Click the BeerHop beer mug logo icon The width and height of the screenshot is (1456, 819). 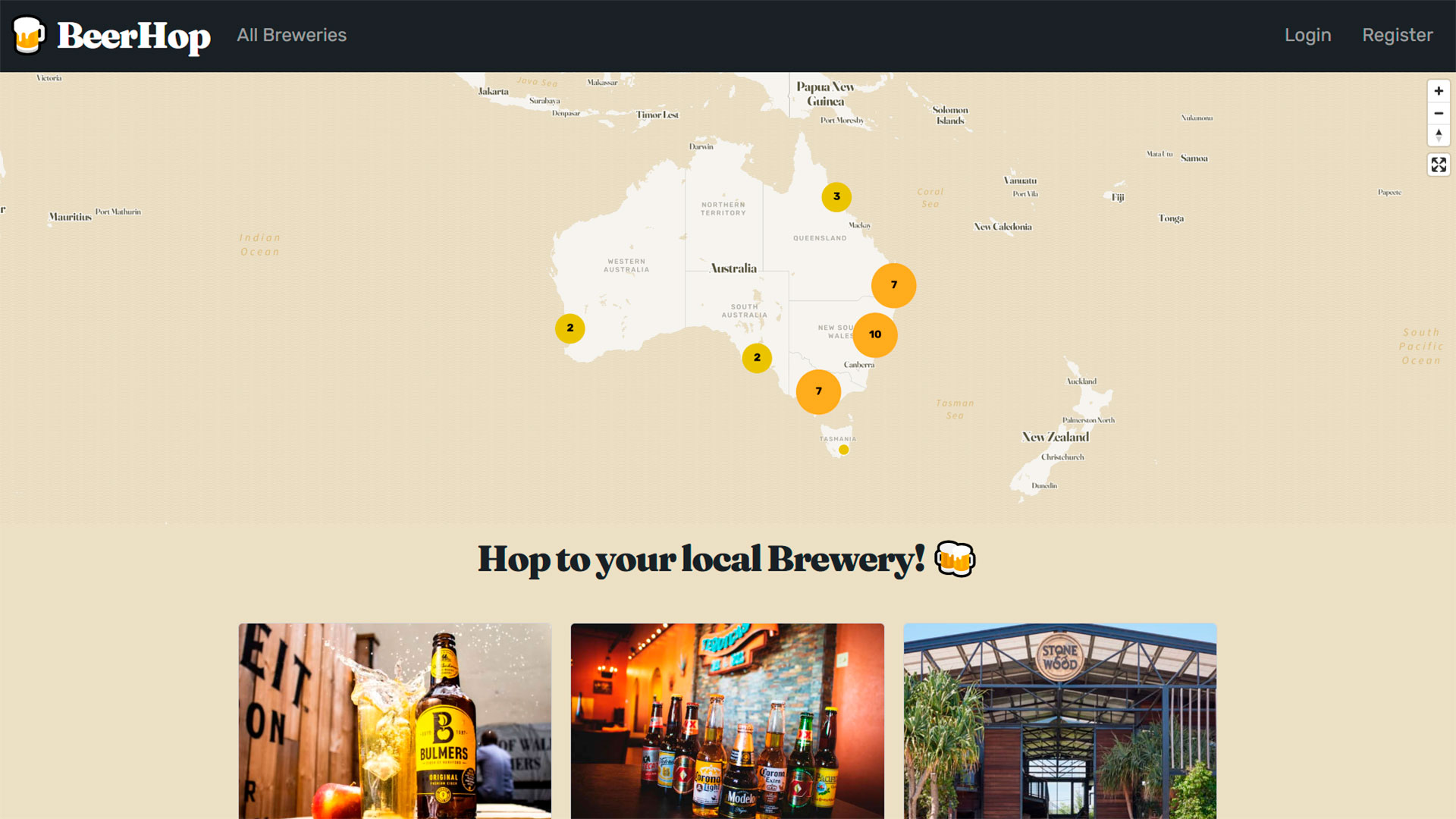pyautogui.click(x=29, y=35)
